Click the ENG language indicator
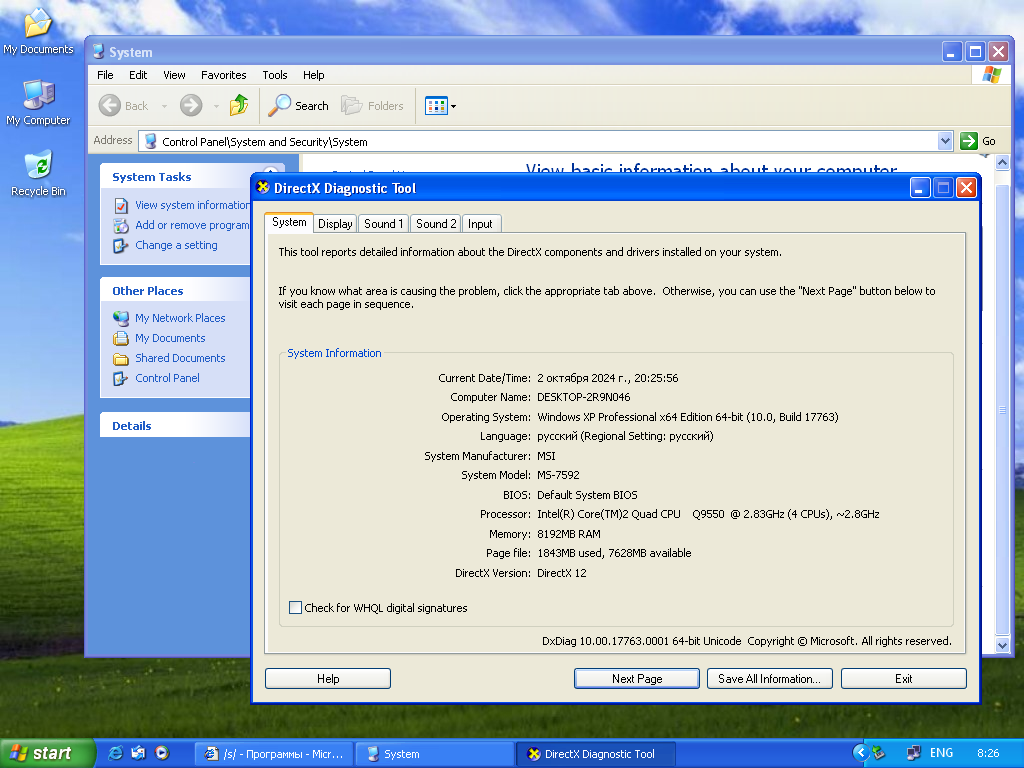1024x768 pixels. click(x=941, y=753)
